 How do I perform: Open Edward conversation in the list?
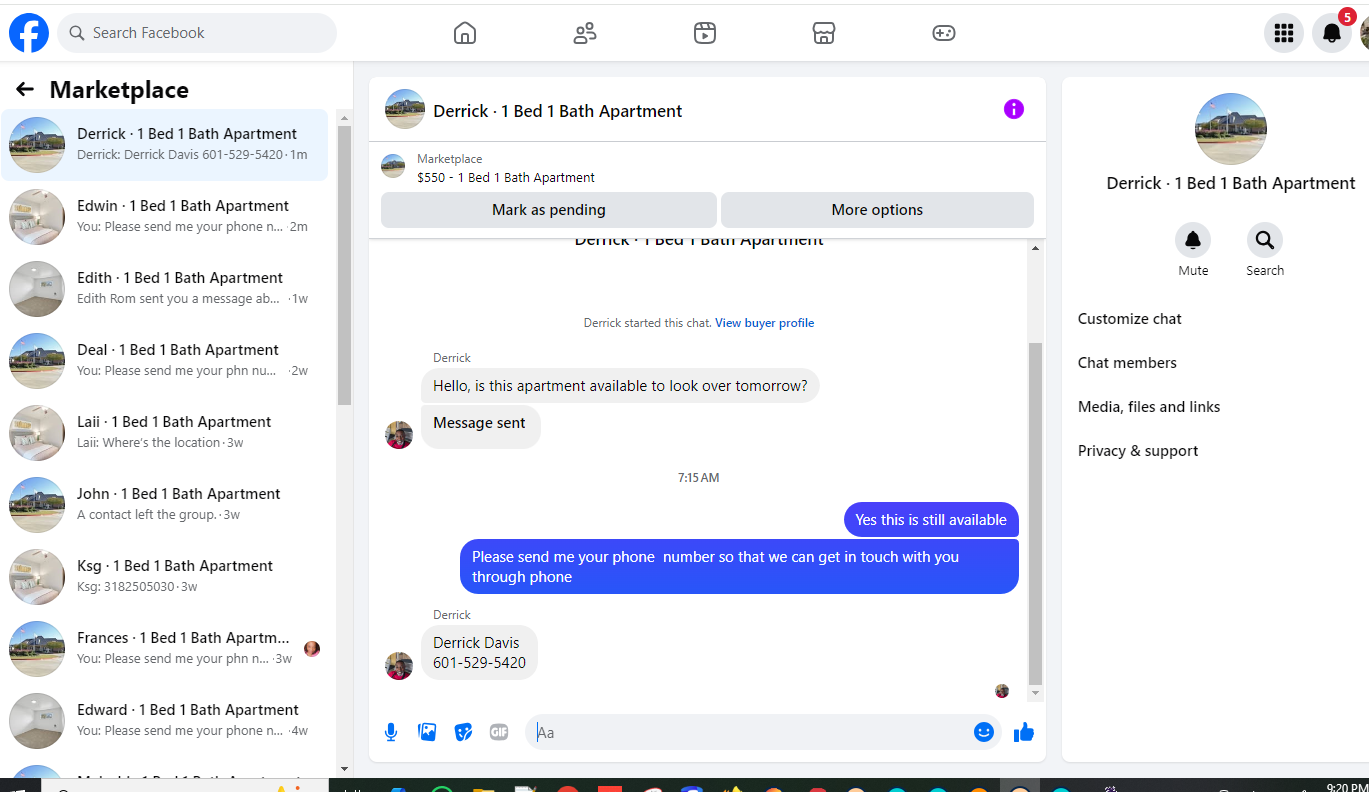(x=165, y=721)
